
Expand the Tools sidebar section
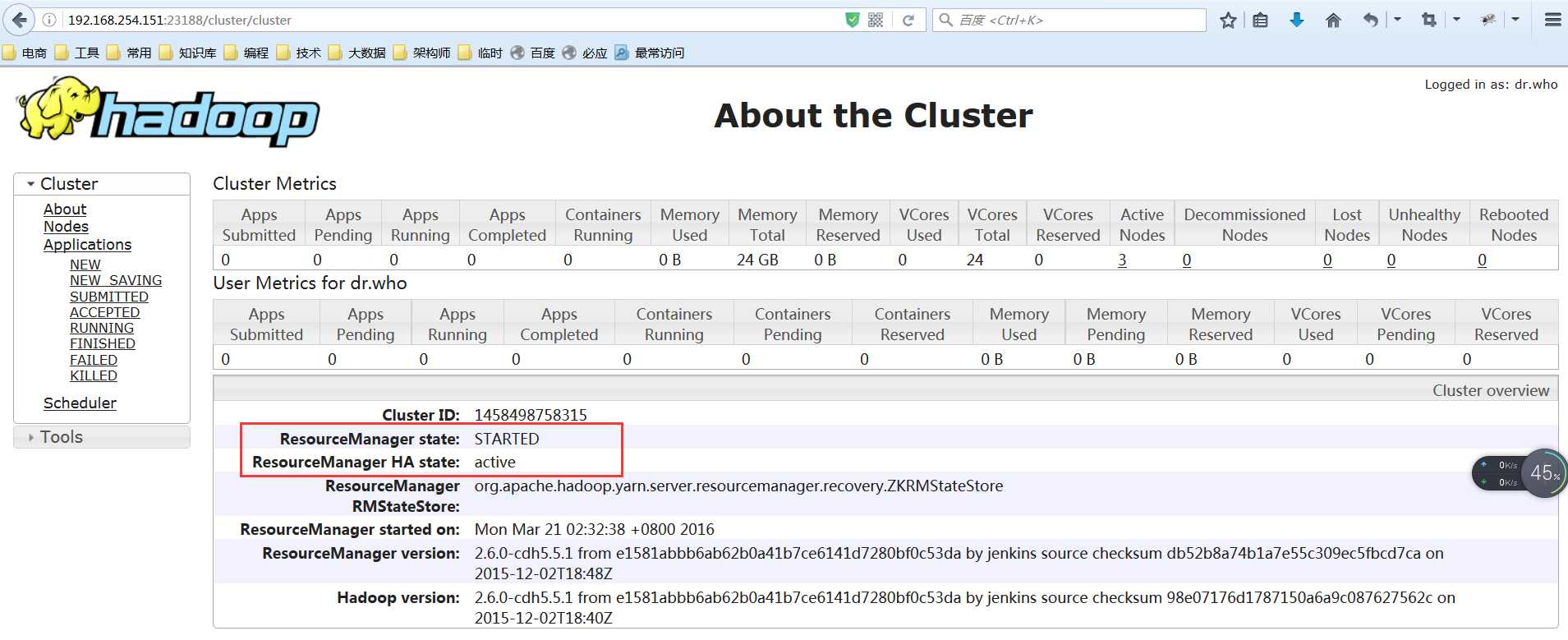102,437
